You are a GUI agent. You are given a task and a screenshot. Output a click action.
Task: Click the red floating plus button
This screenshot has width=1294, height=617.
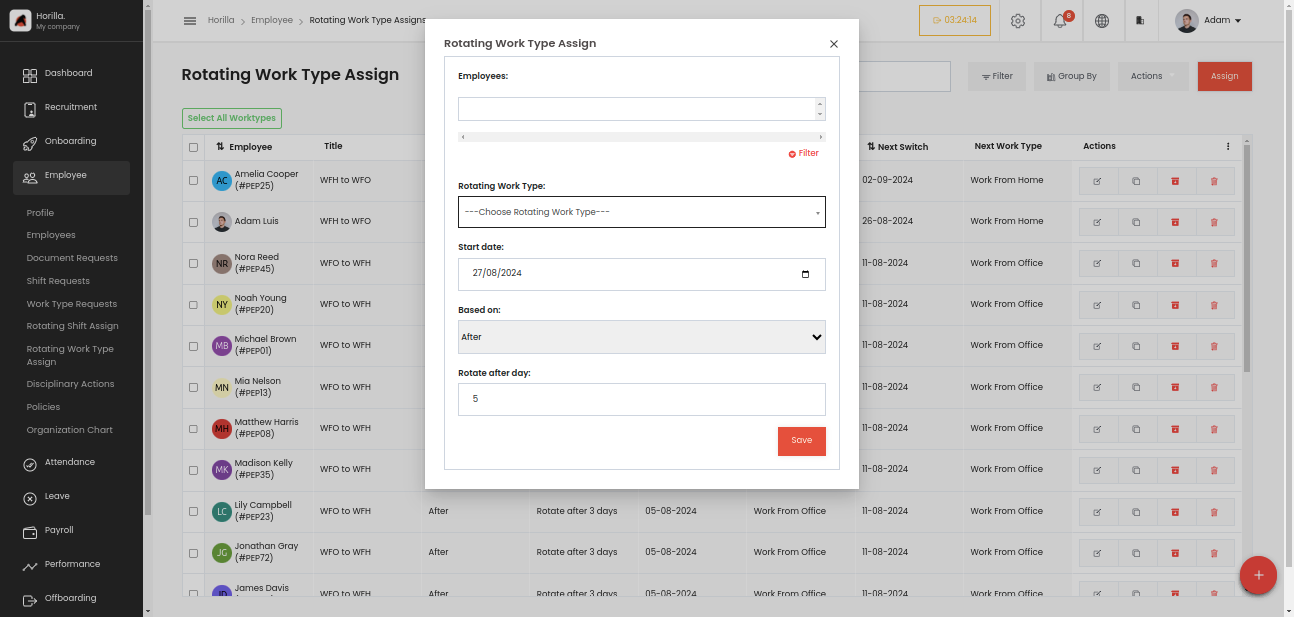pyautogui.click(x=1258, y=575)
